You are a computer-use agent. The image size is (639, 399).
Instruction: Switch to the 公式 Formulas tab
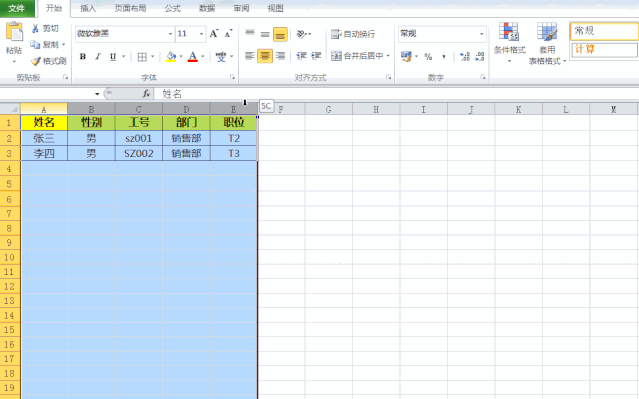pyautogui.click(x=173, y=8)
